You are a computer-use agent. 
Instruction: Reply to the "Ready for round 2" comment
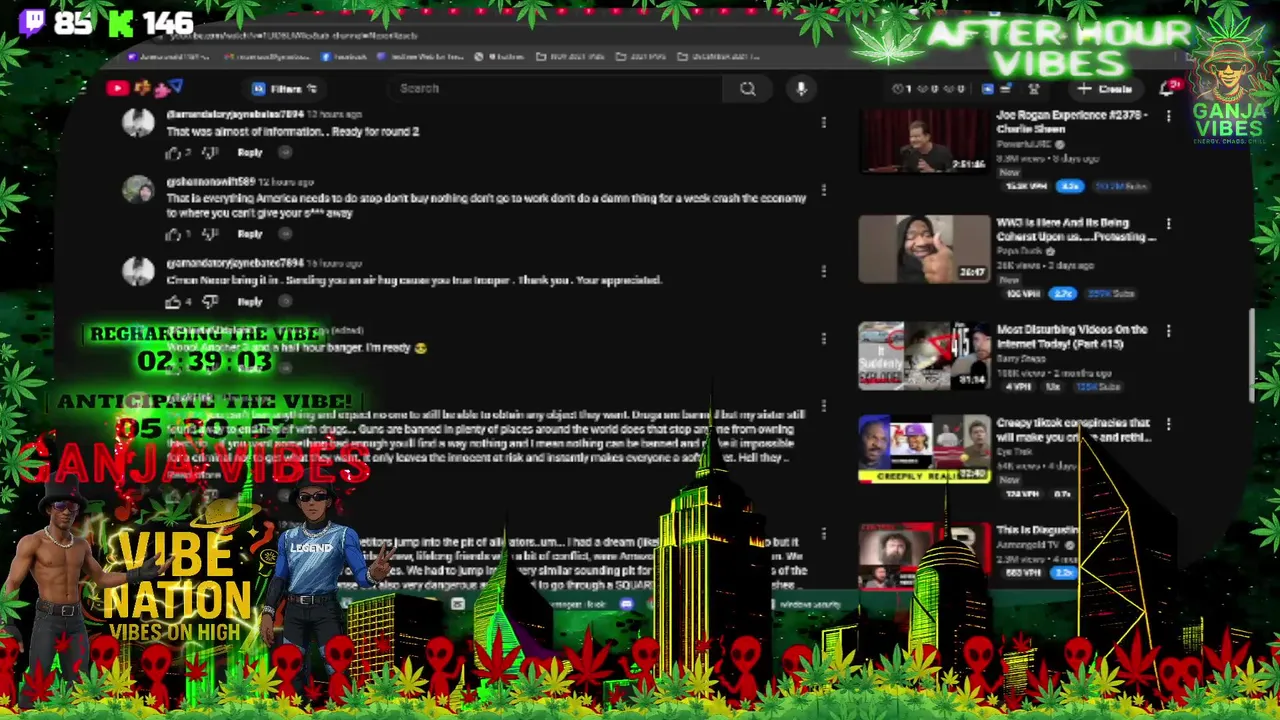[x=250, y=152]
